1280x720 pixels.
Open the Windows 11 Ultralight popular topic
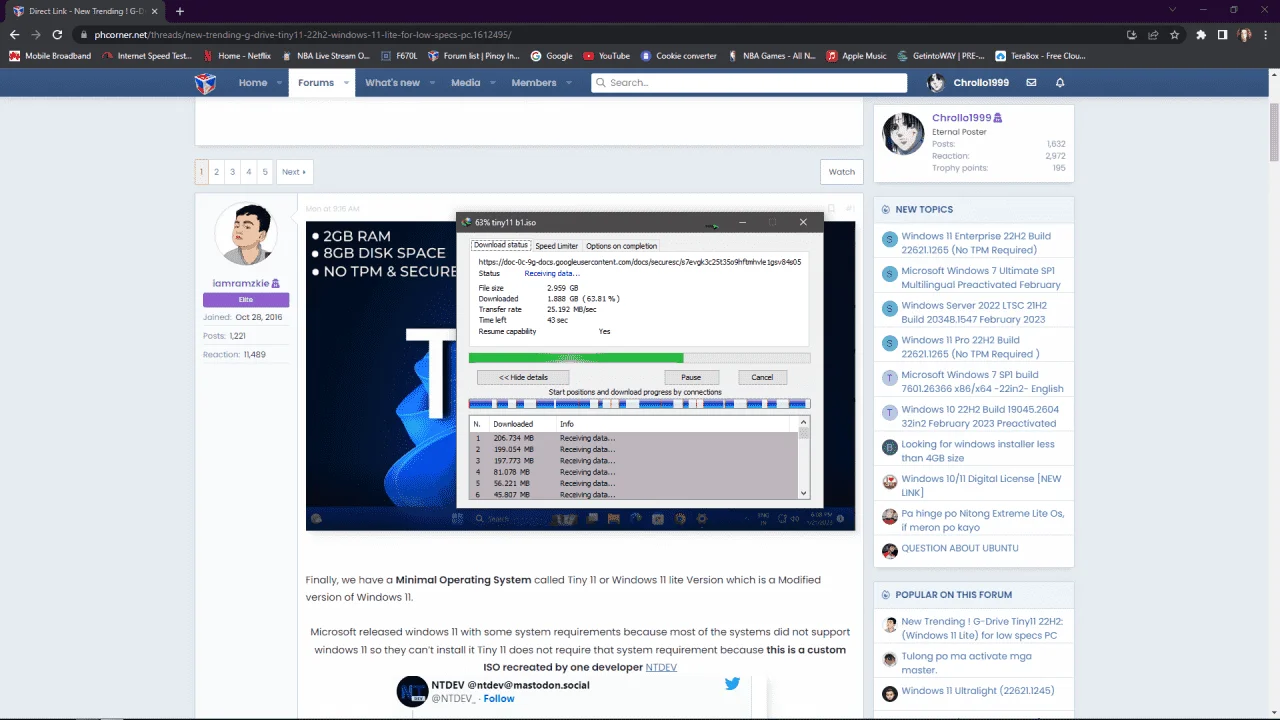pyautogui.click(x=978, y=691)
